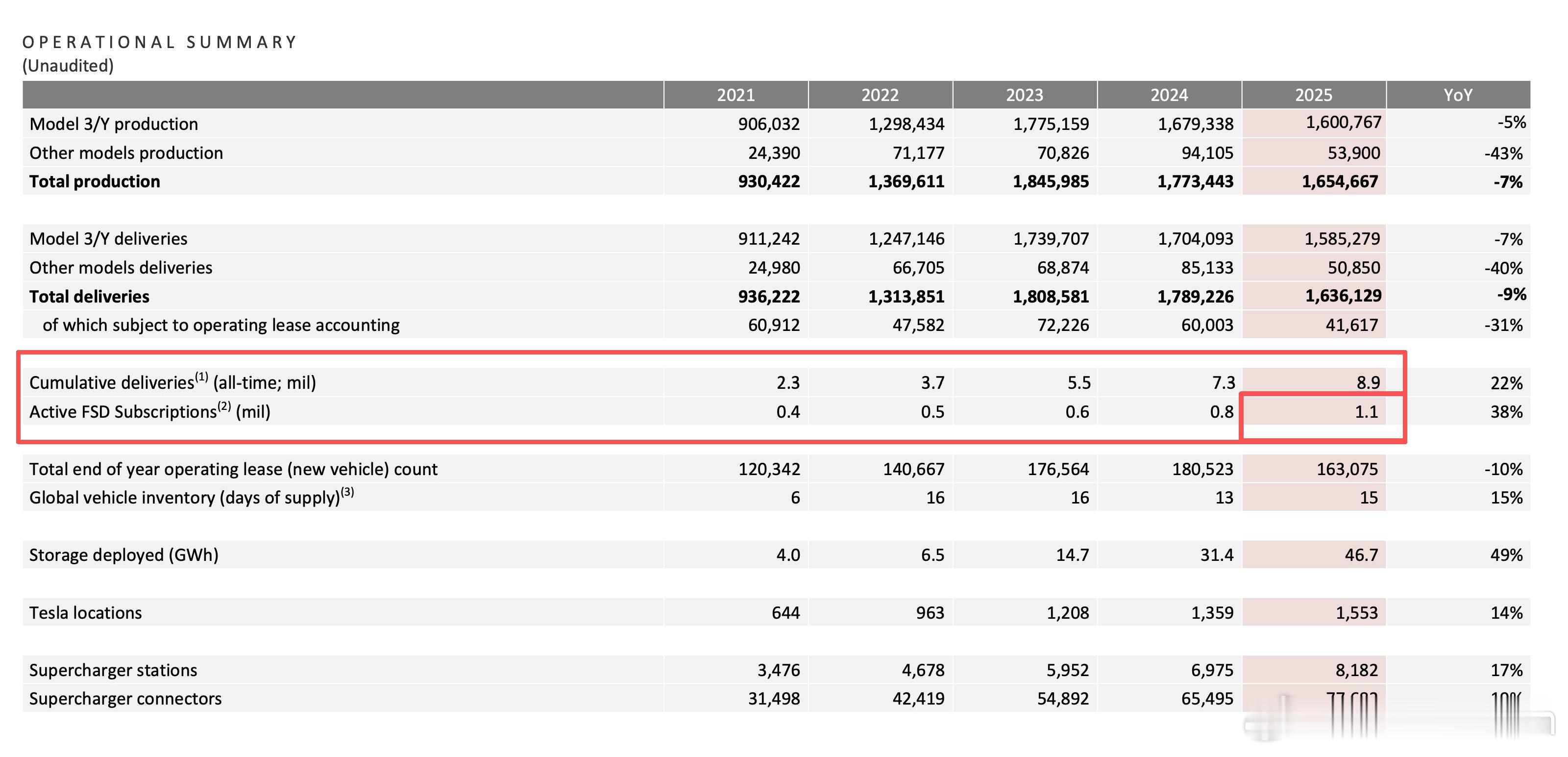
Task: Click the YoY column header
Action: 1458,95
